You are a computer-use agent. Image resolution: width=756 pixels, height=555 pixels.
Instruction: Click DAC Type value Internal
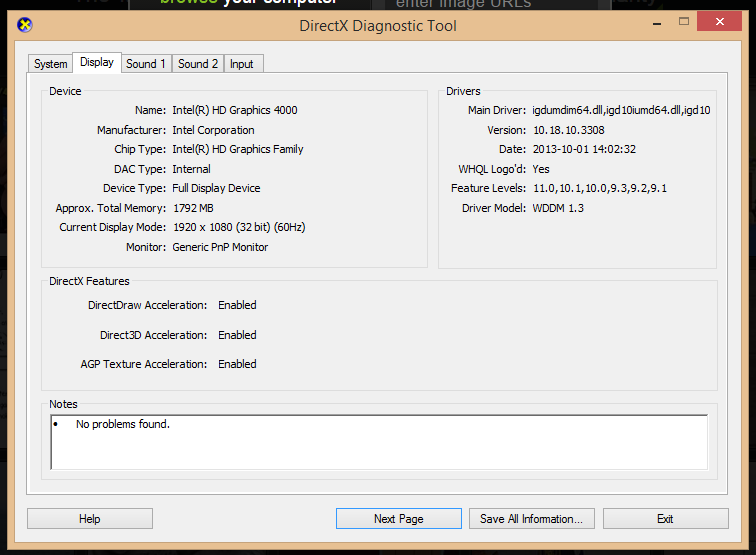coord(191,169)
